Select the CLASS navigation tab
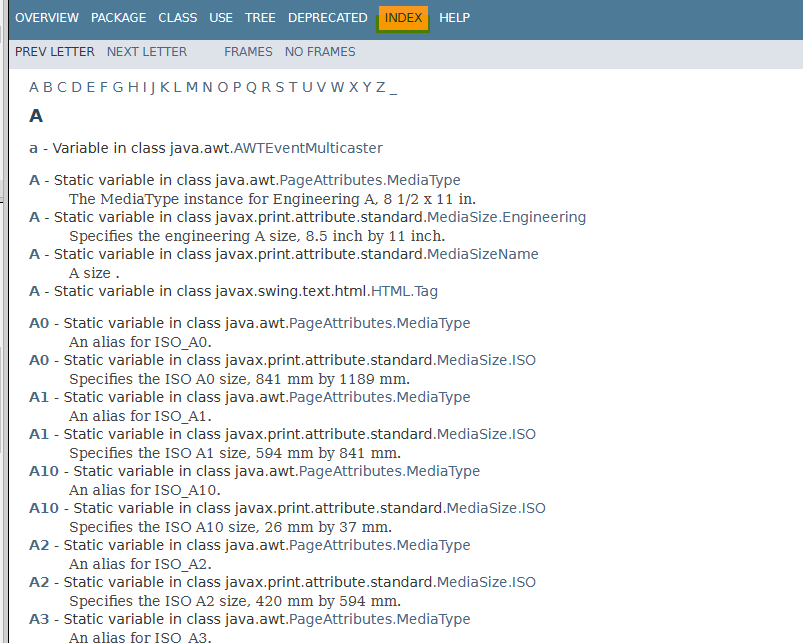Viewport: 803px width, 643px height. (177, 18)
